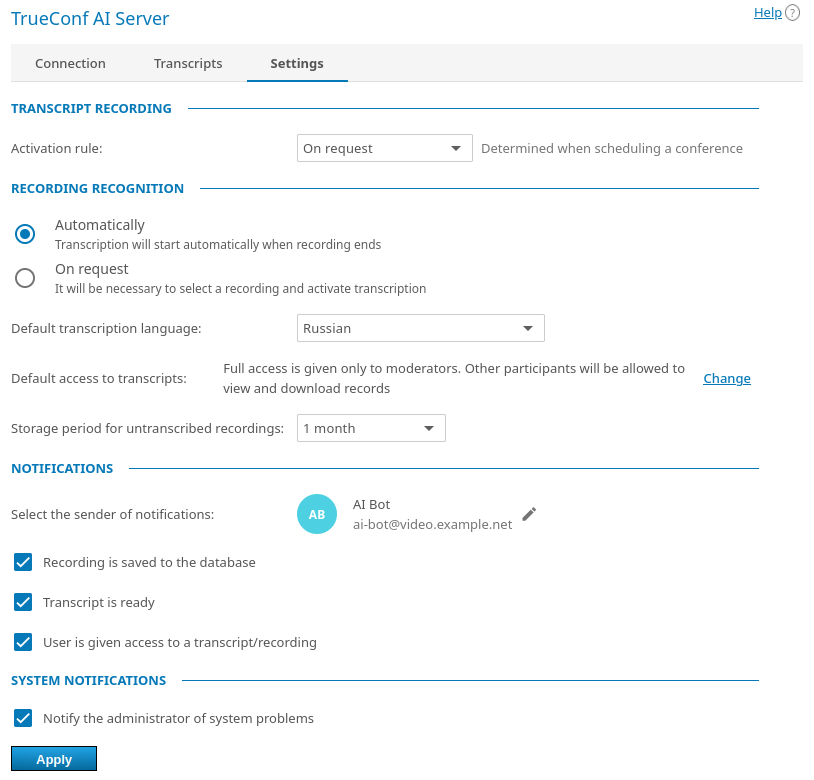Select the Settings tab
This screenshot has width=814, height=780.
(297, 63)
